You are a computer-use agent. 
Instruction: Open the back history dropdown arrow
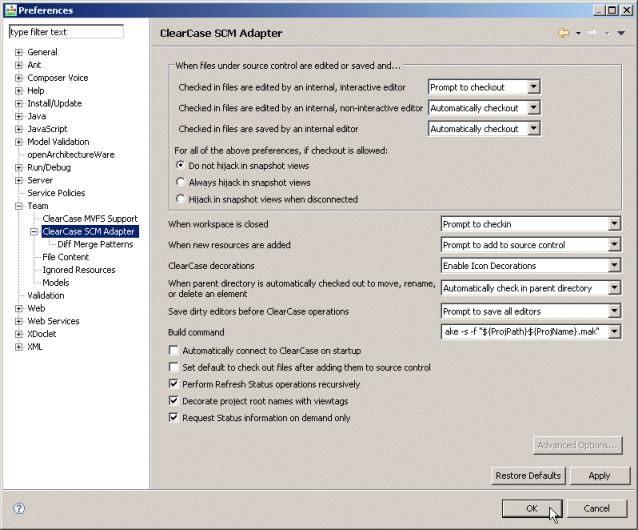pyautogui.click(x=578, y=33)
